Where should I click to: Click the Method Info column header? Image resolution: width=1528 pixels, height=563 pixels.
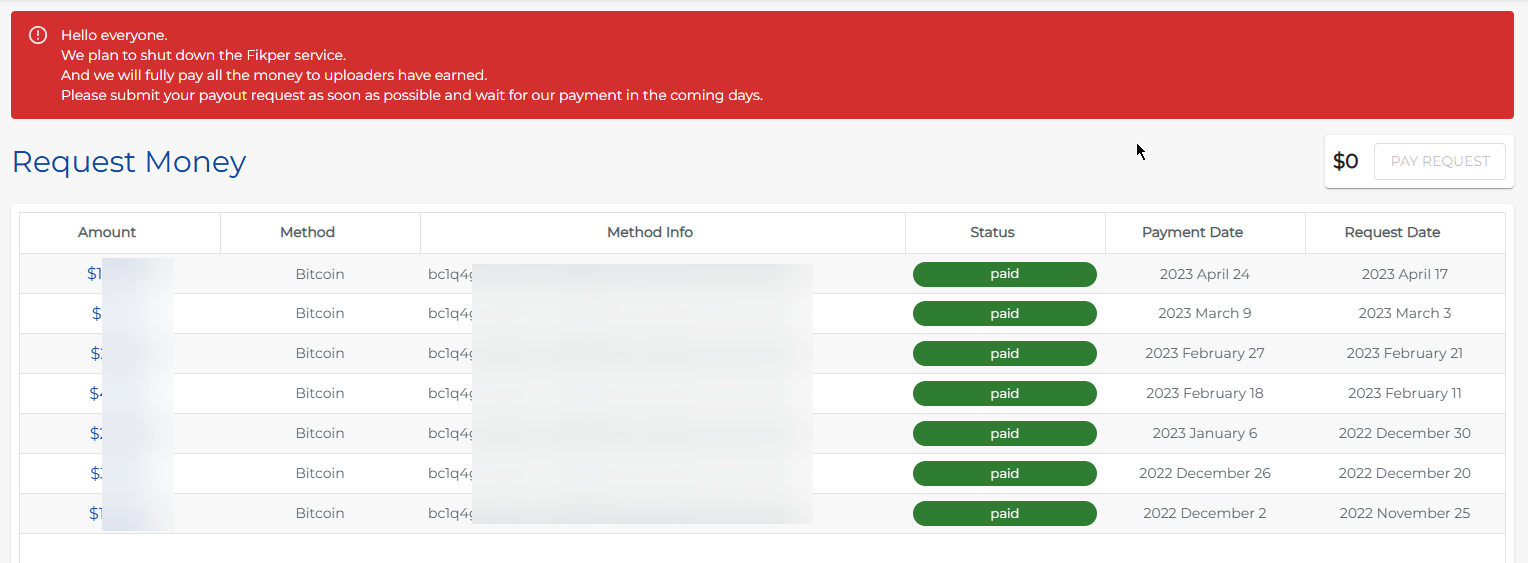coord(649,232)
